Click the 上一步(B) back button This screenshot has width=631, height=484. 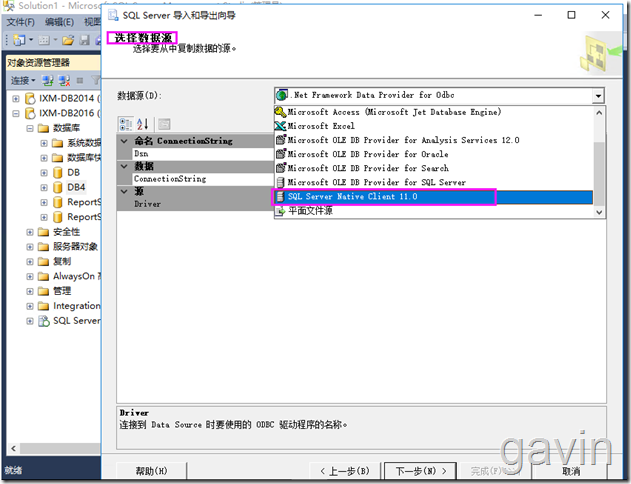(344, 471)
